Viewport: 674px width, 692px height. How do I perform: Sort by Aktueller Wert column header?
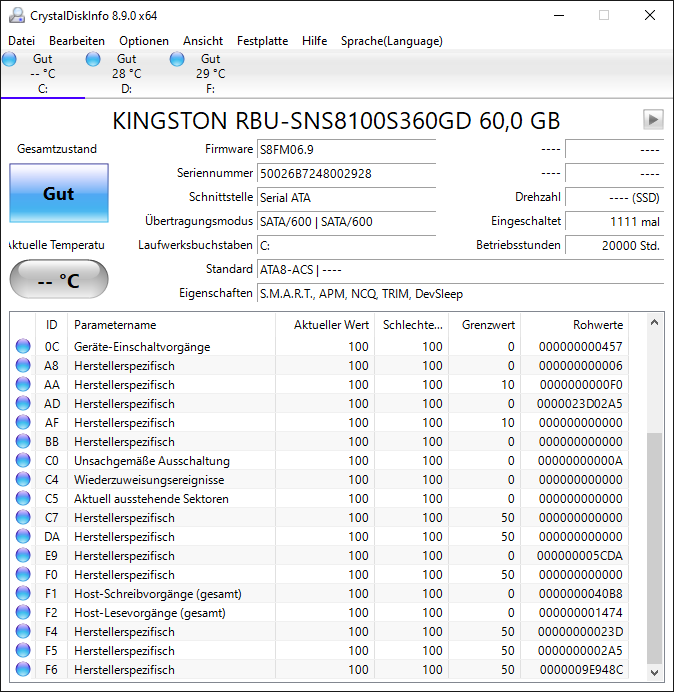click(325, 325)
